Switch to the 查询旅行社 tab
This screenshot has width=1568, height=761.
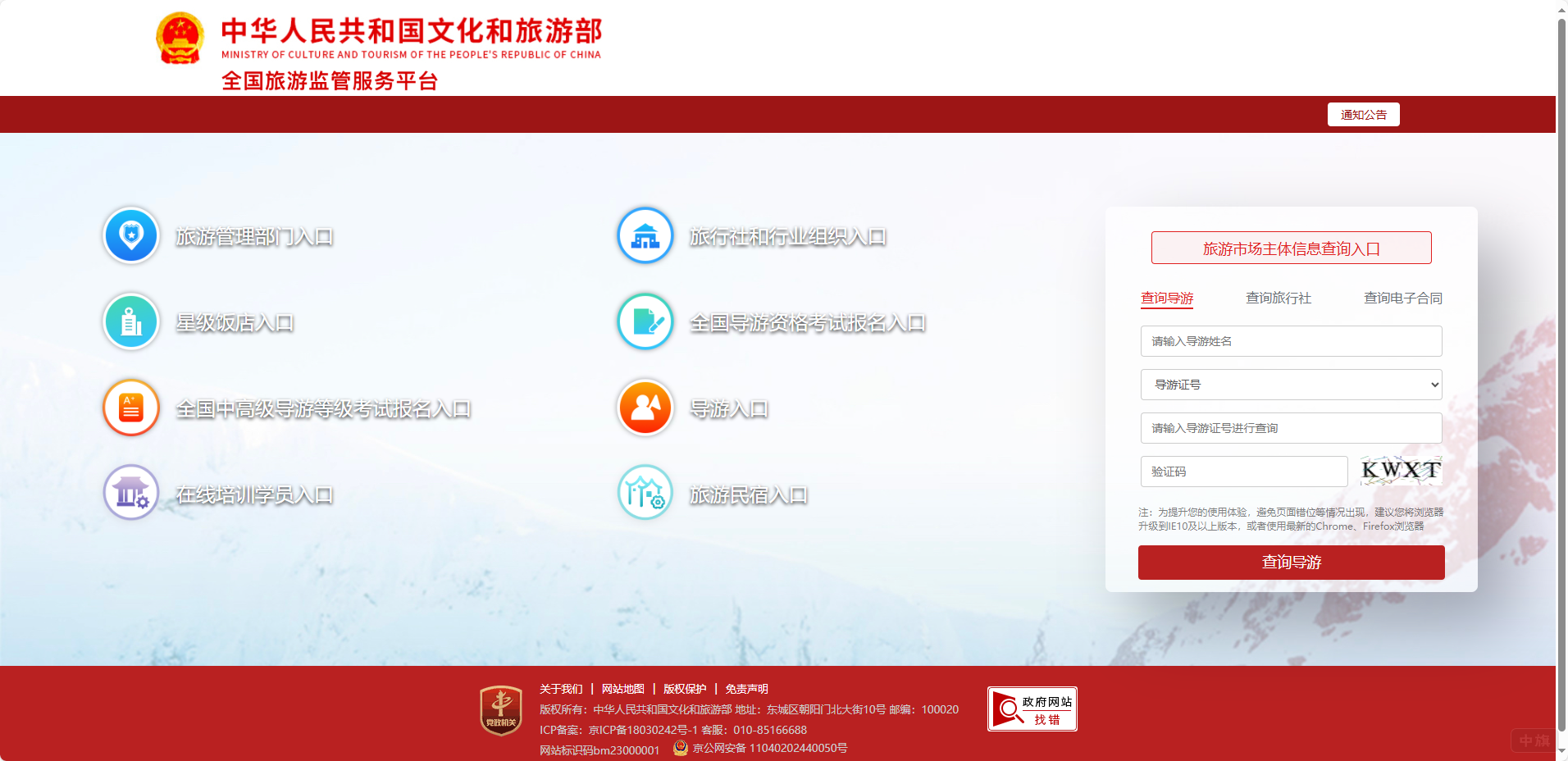pyautogui.click(x=1278, y=298)
